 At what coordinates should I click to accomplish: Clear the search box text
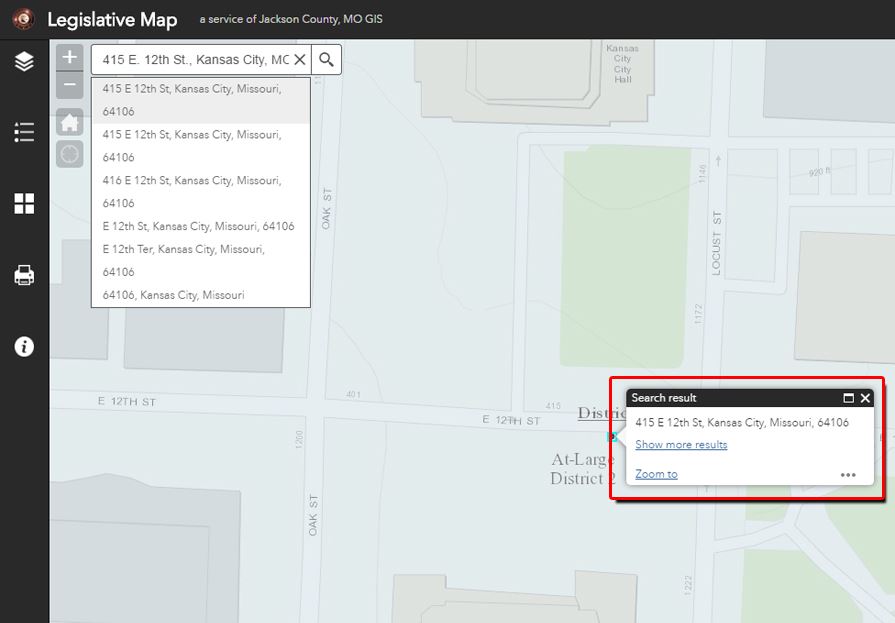click(299, 60)
